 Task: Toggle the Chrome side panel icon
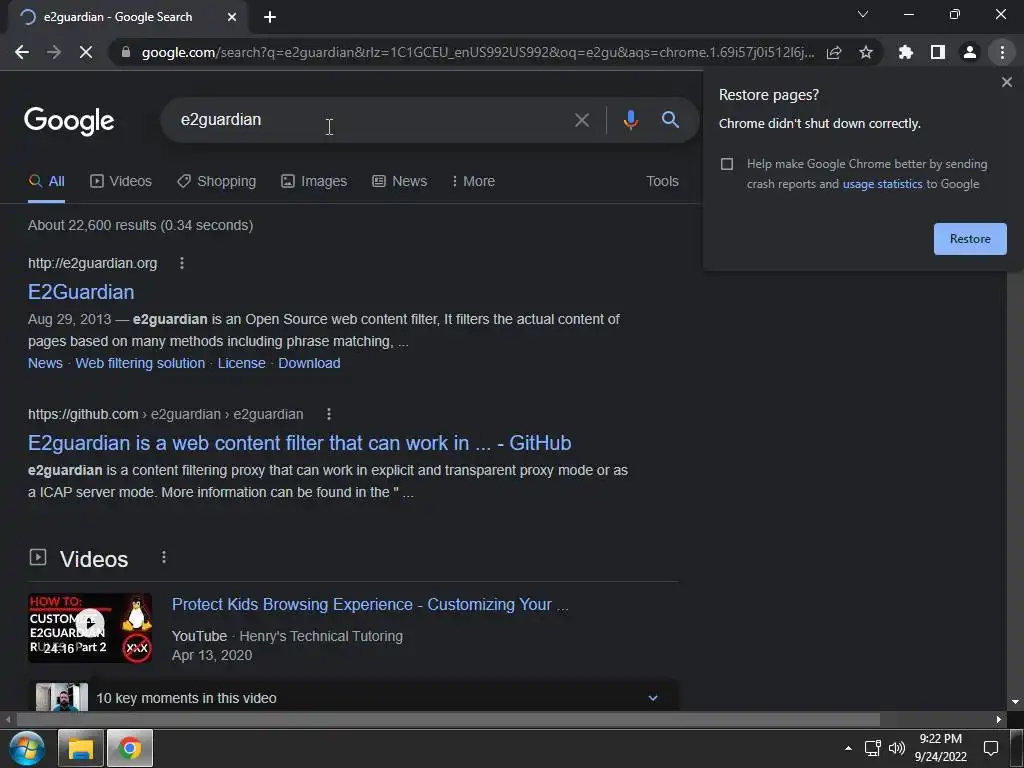(938, 52)
